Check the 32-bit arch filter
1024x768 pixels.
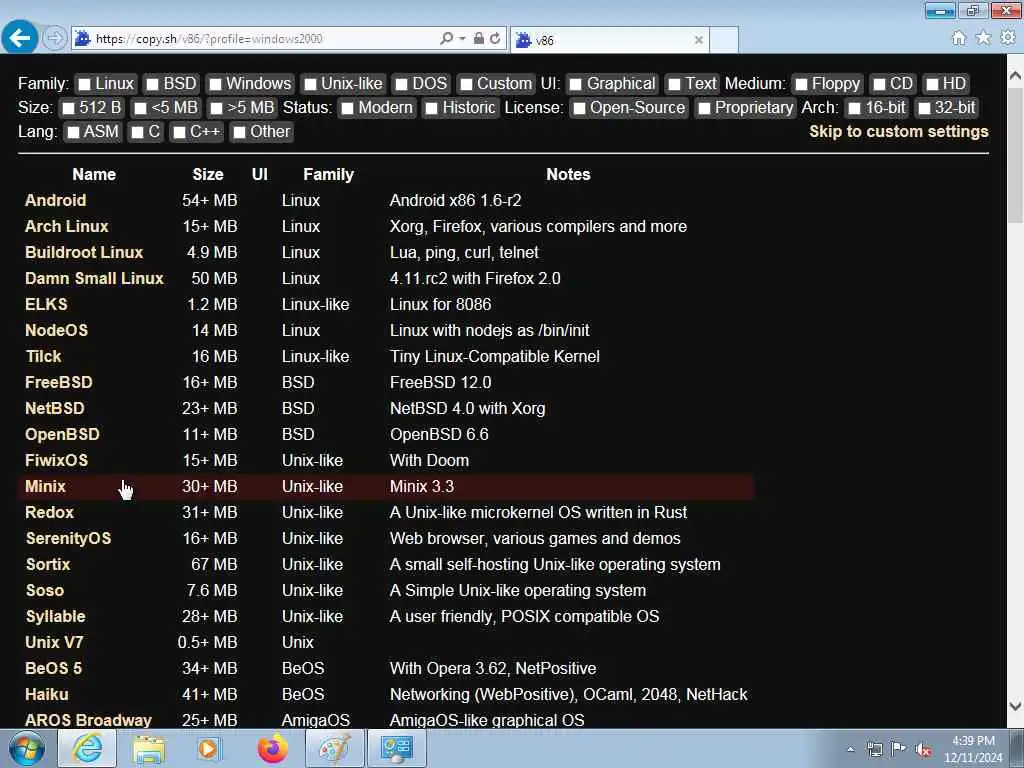pos(923,108)
